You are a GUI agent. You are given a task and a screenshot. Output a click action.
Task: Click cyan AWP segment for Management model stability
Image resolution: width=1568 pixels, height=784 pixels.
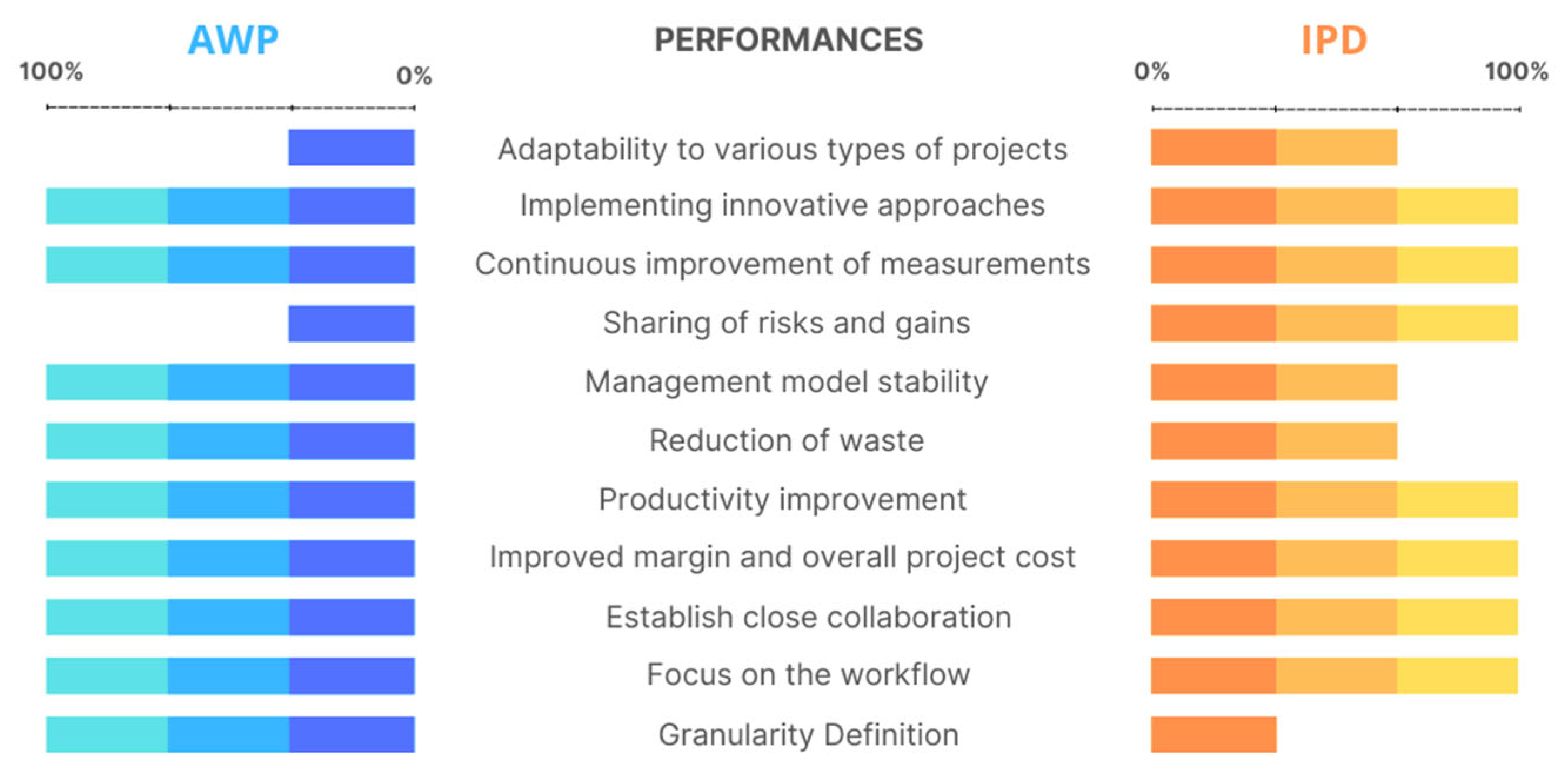pos(107,381)
